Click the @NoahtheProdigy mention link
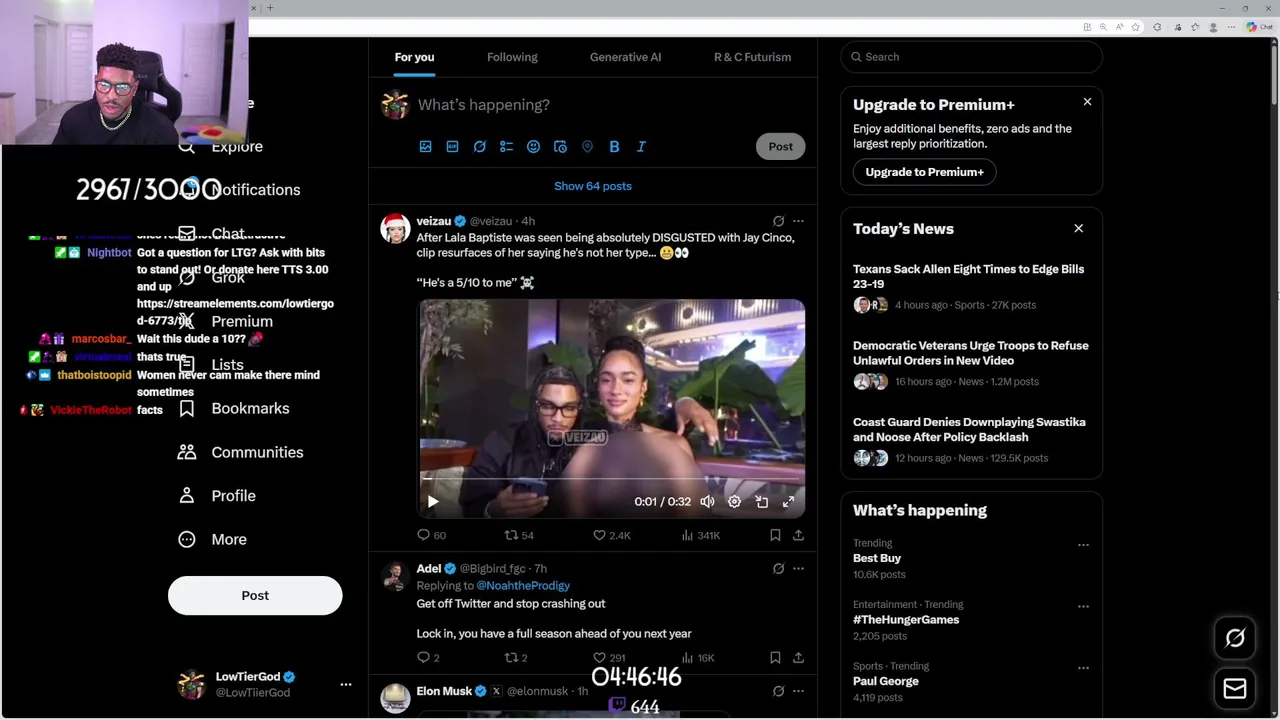This screenshot has width=1280, height=720. click(523, 585)
